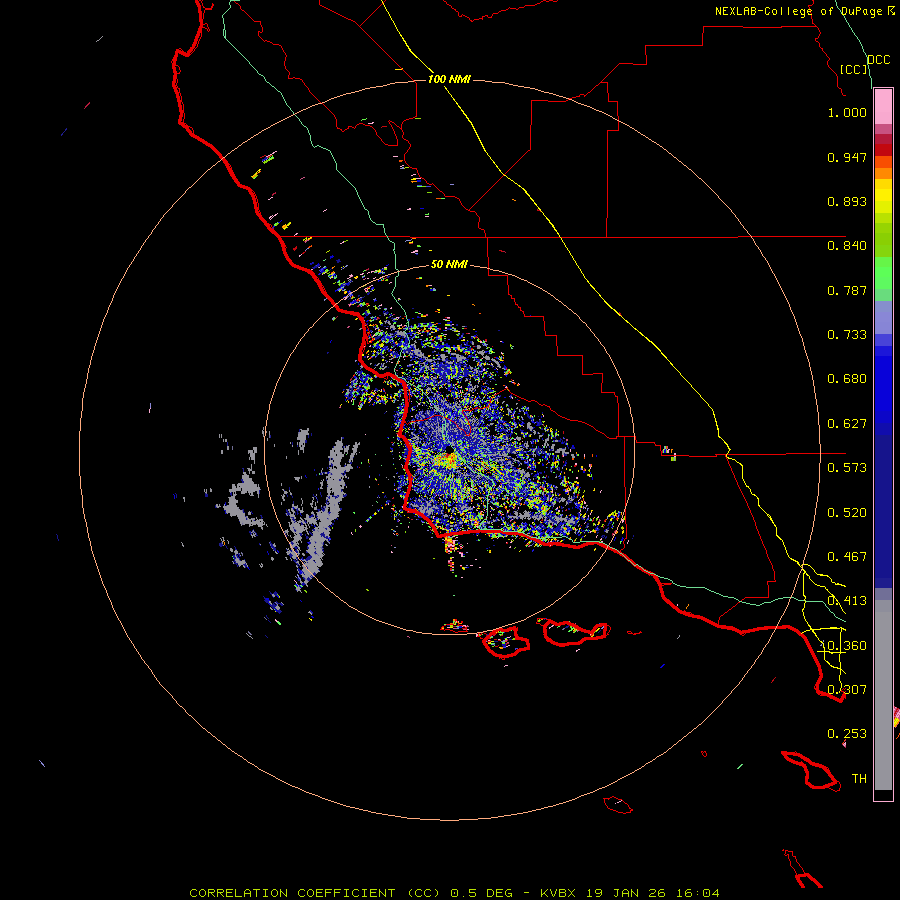Click the 0.787 scale value
Viewport: 900px width, 900px height.
(847, 290)
